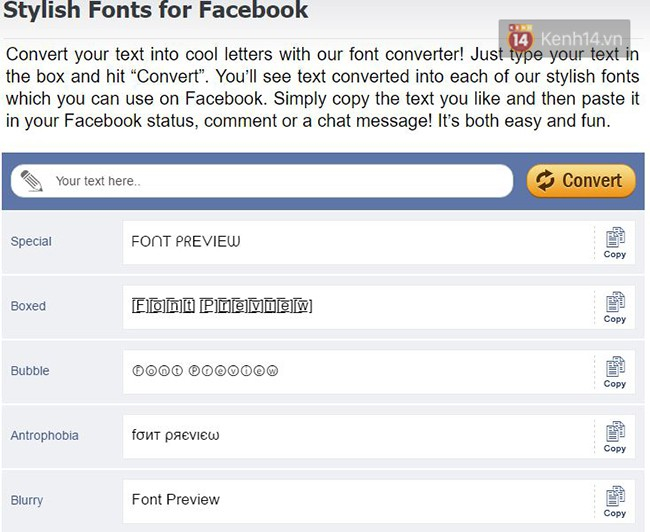This screenshot has height=532, width=650.
Task: Click the 'Bubble' style label
Action: (30, 371)
